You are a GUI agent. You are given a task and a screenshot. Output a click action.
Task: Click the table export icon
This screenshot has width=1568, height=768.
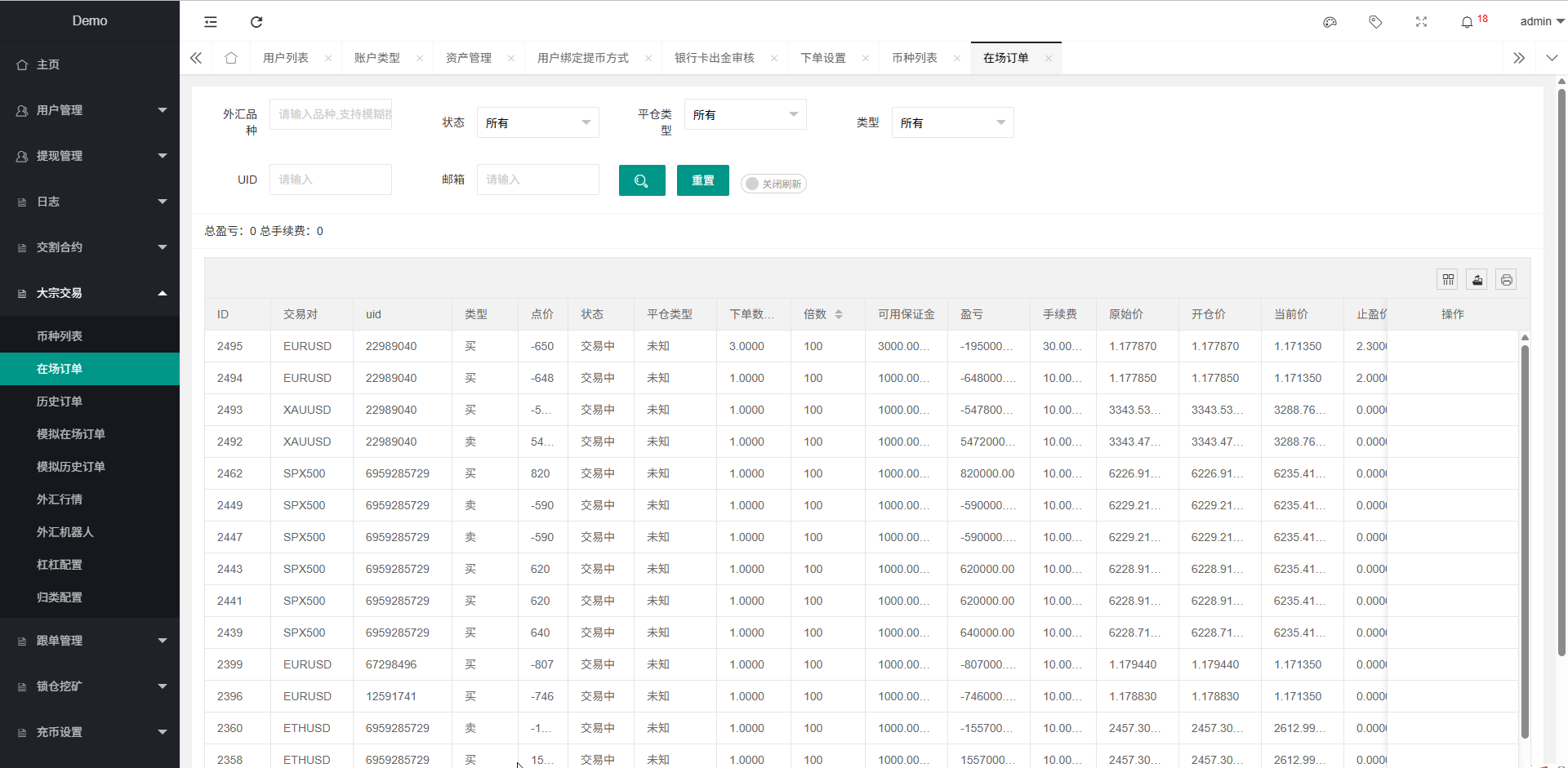click(1477, 280)
